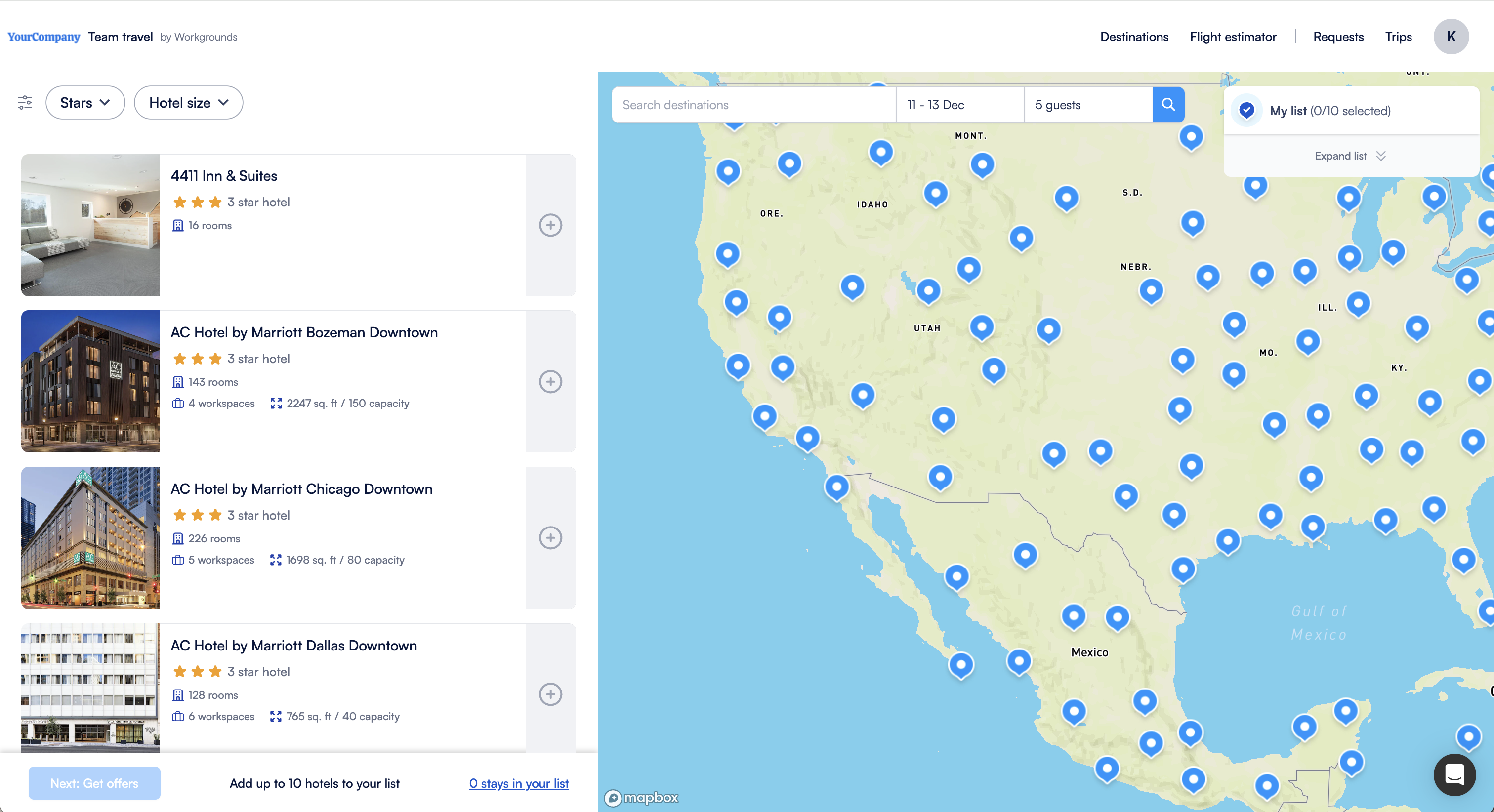Open the chat support bubble icon
Image resolution: width=1494 pixels, height=812 pixels.
[1454, 774]
